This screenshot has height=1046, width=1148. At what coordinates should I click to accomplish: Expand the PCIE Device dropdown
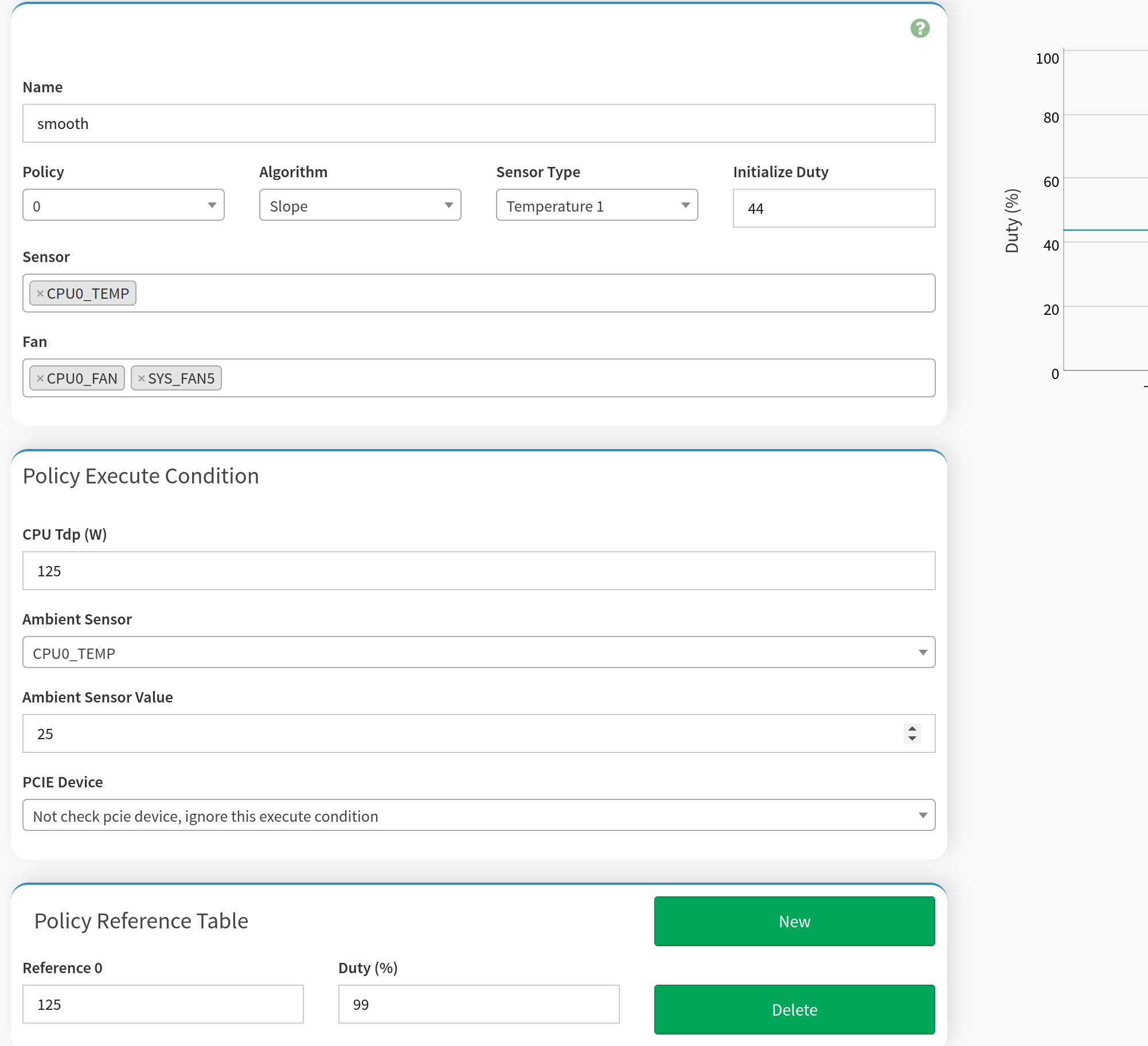pos(478,815)
